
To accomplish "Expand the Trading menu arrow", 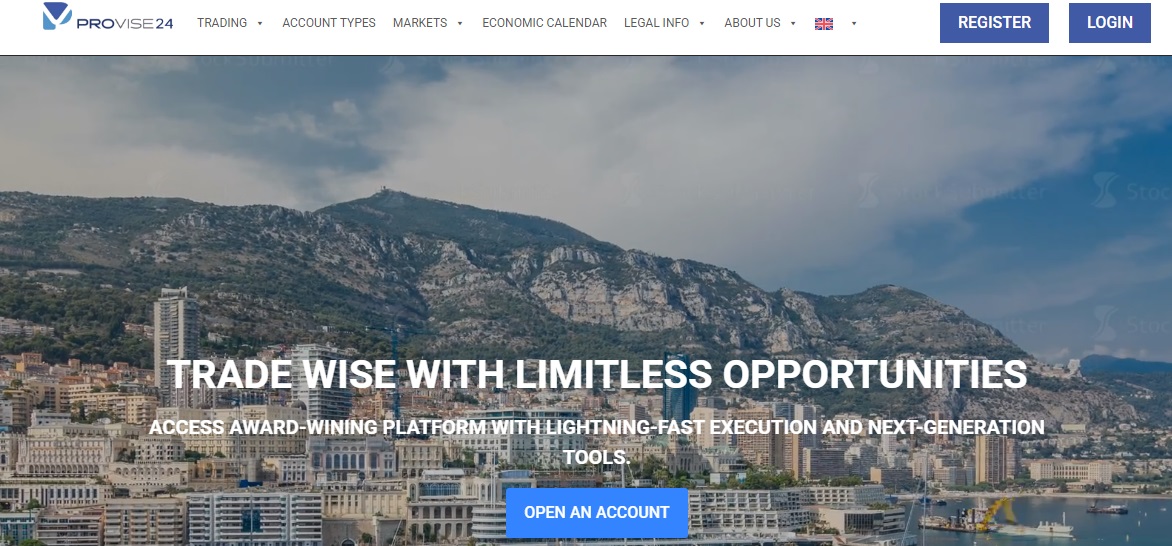I will click(260, 24).
